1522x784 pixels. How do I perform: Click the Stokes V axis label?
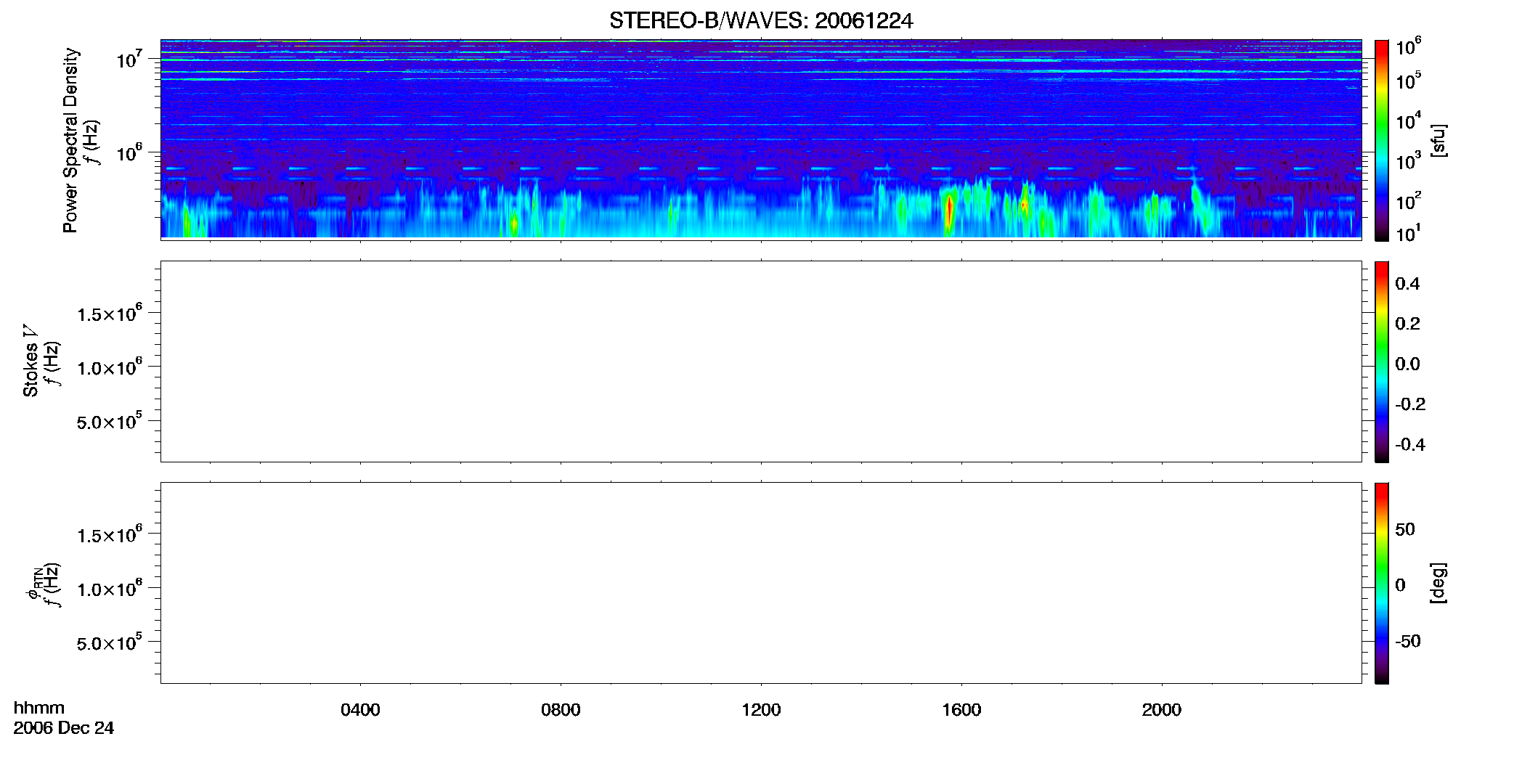coord(30,361)
